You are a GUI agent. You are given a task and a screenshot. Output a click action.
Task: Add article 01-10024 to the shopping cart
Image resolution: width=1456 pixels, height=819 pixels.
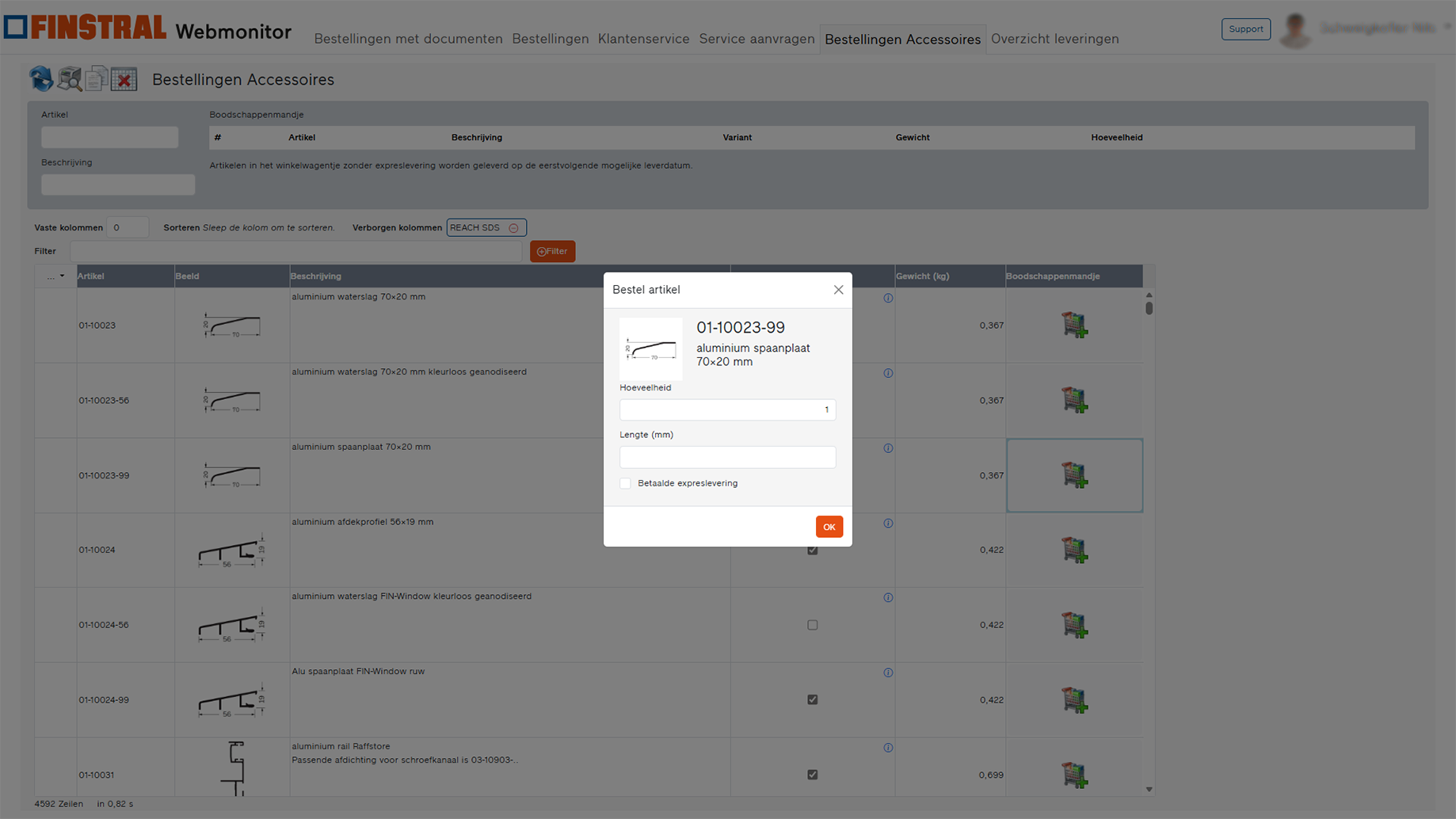1074,550
